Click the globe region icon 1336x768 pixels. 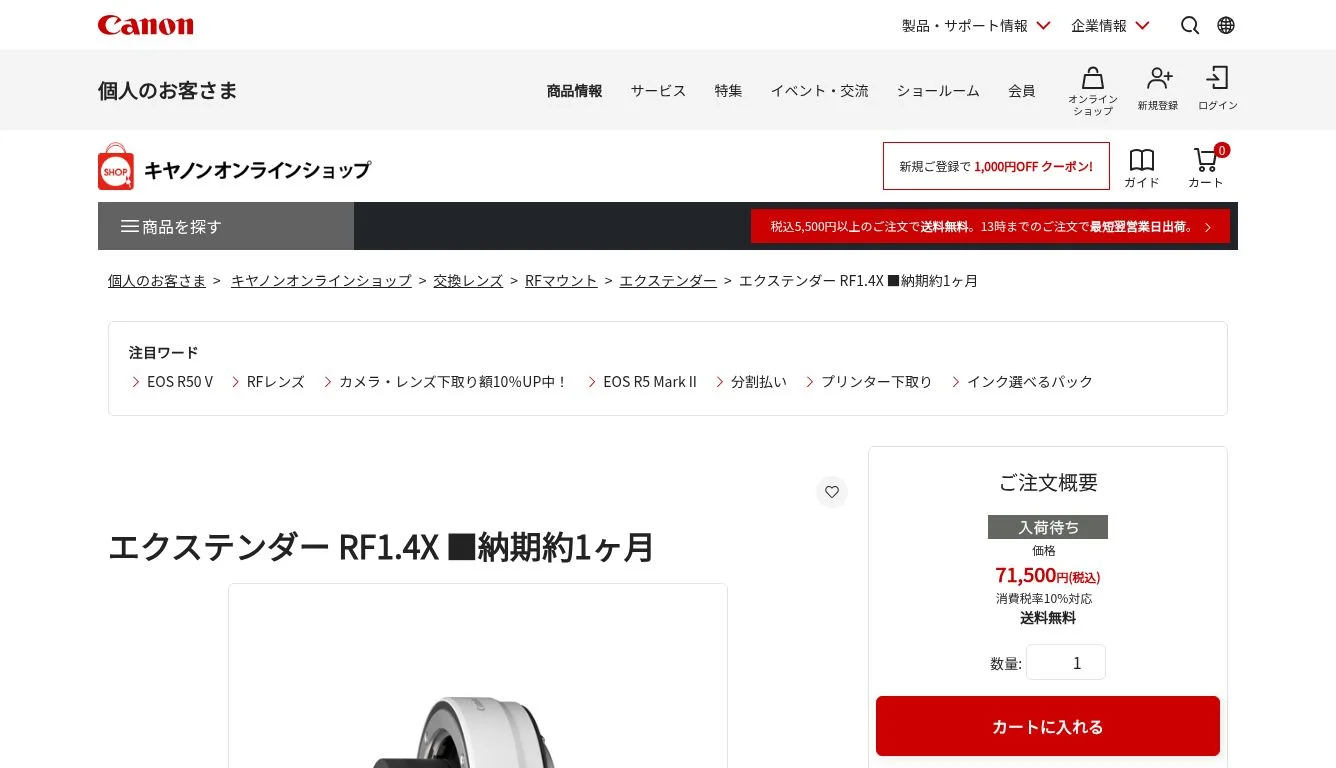coord(1226,25)
